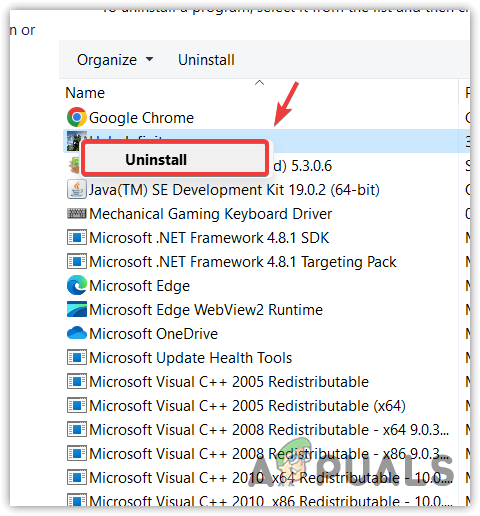Select Java(TM) SE Development Kit 19.0.2 text
480x516 pixels.
234,190
